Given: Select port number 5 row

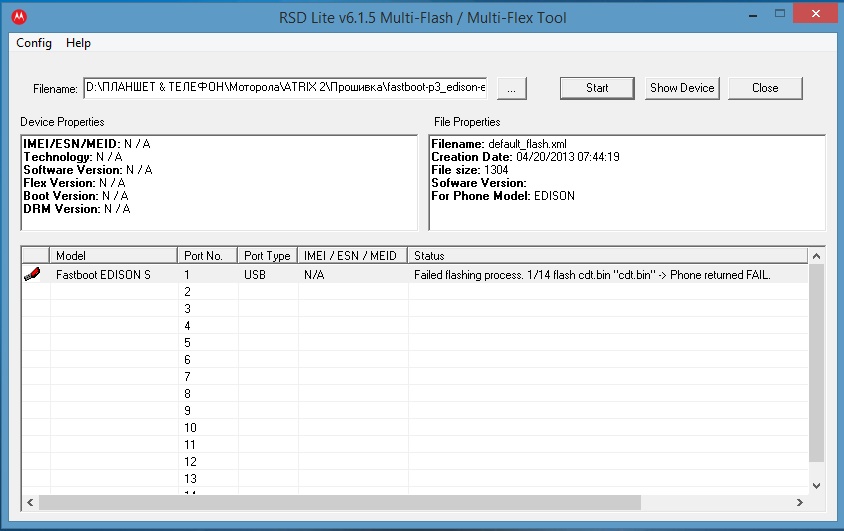Looking at the screenshot, I should (414, 343).
